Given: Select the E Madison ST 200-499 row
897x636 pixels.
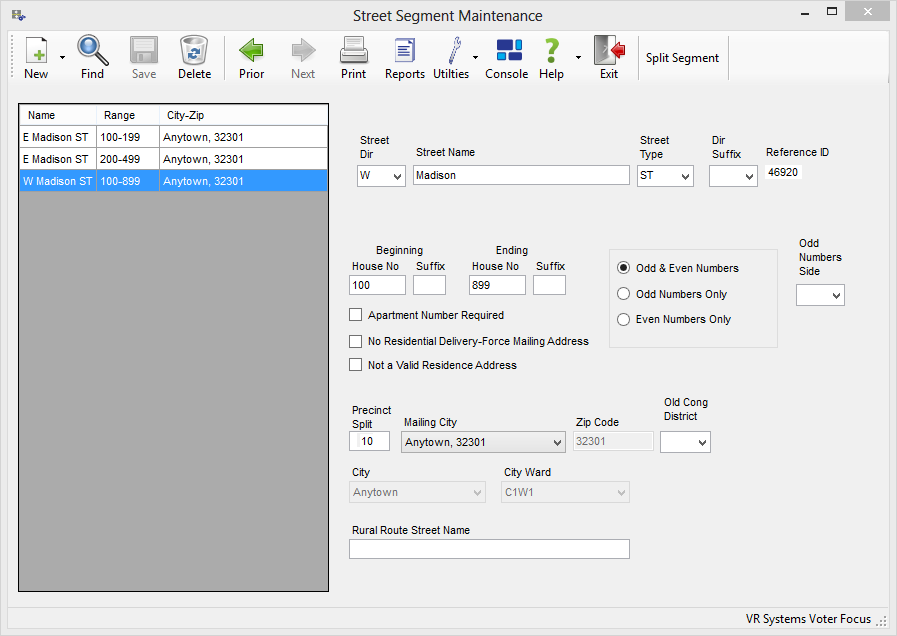Looking at the screenshot, I should click(x=173, y=159).
